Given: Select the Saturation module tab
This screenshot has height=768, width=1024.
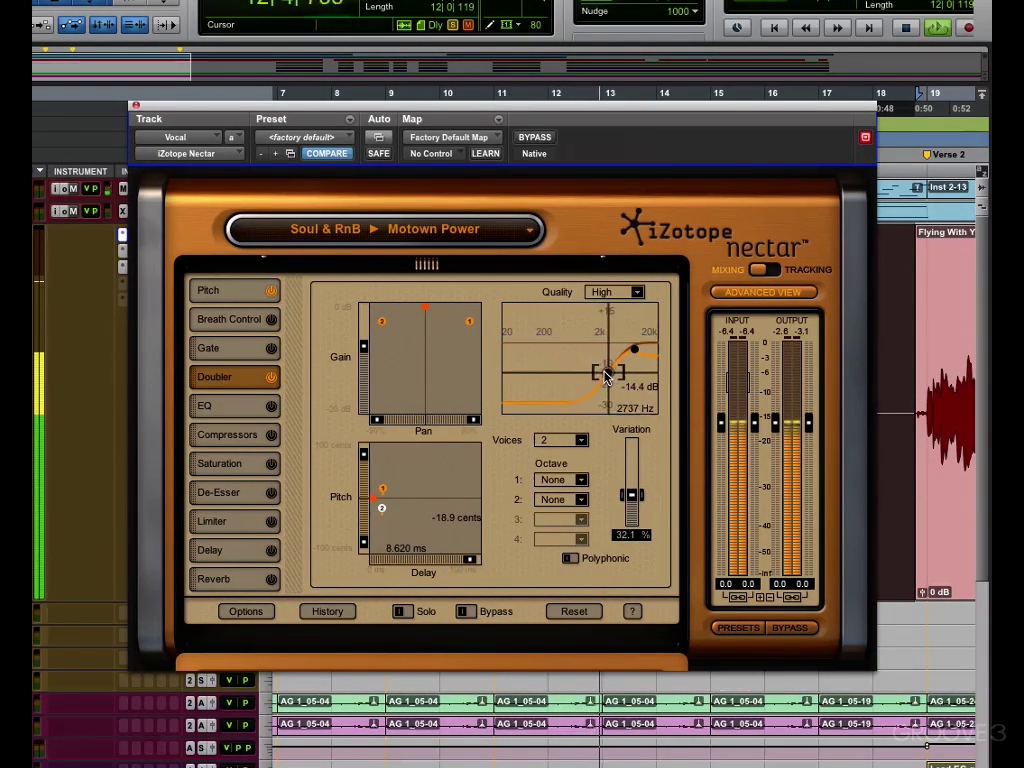Looking at the screenshot, I should pos(234,464).
